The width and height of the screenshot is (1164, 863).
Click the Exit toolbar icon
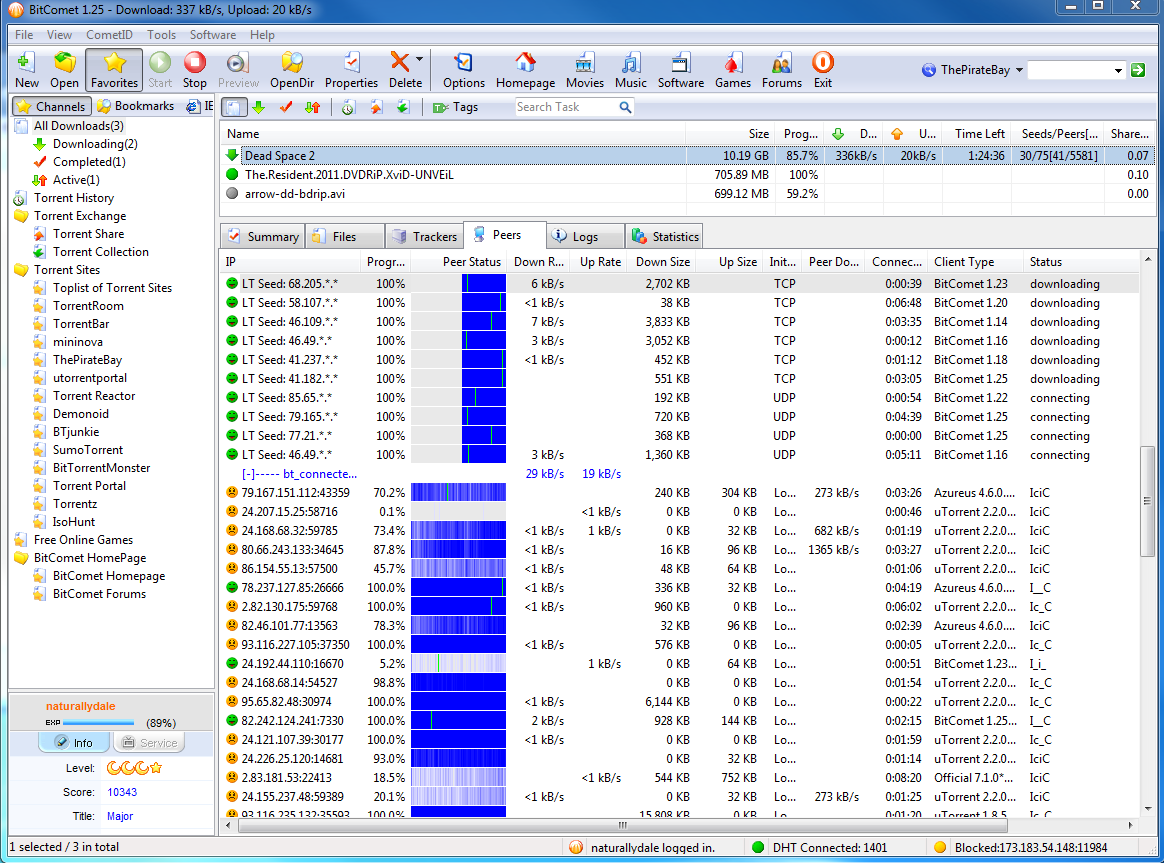823,70
